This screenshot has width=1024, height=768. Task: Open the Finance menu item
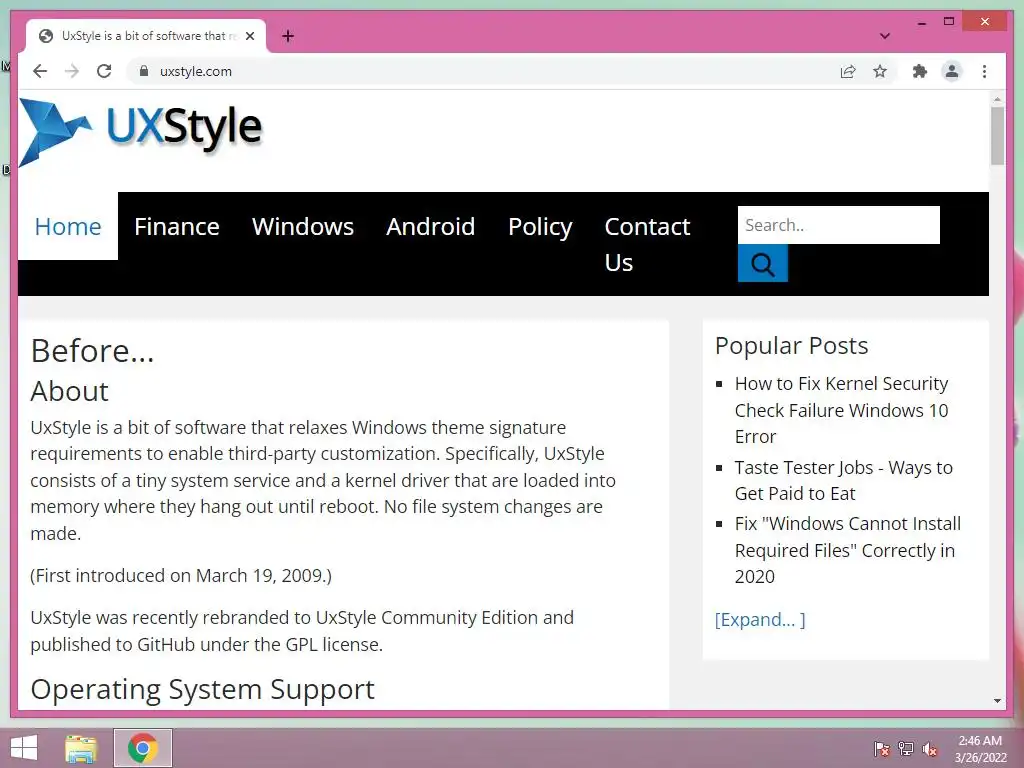[177, 227]
